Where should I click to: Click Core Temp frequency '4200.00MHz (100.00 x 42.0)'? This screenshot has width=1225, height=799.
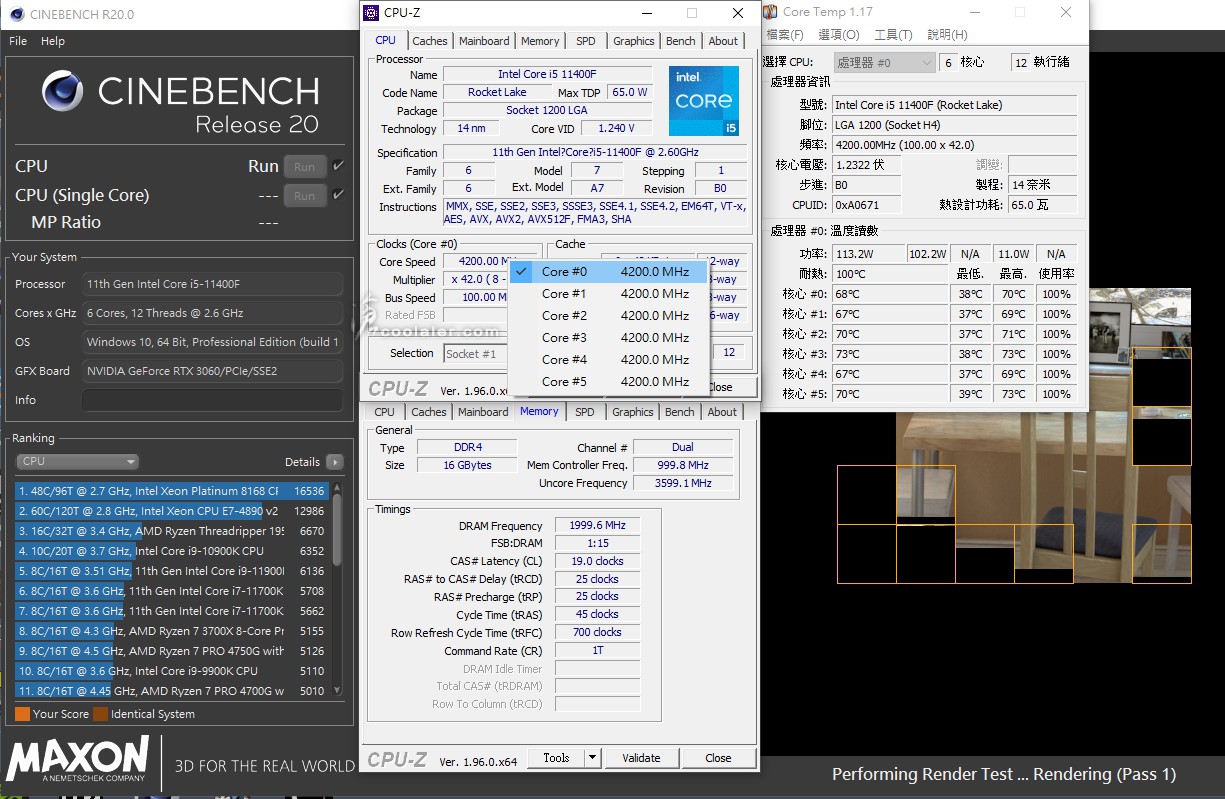(x=954, y=145)
